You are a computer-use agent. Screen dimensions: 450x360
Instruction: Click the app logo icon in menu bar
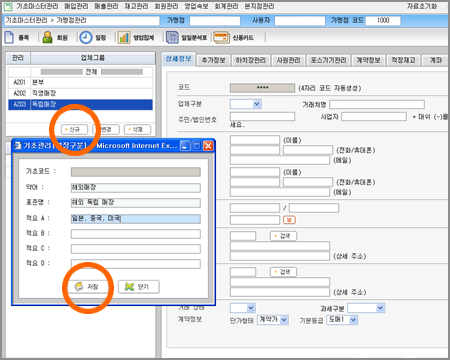[x=8, y=7]
